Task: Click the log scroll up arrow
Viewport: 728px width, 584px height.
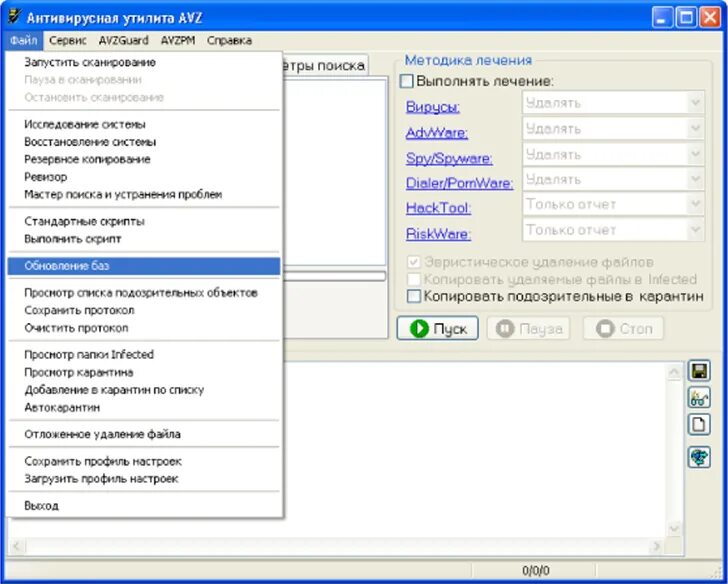Action: coord(674,372)
